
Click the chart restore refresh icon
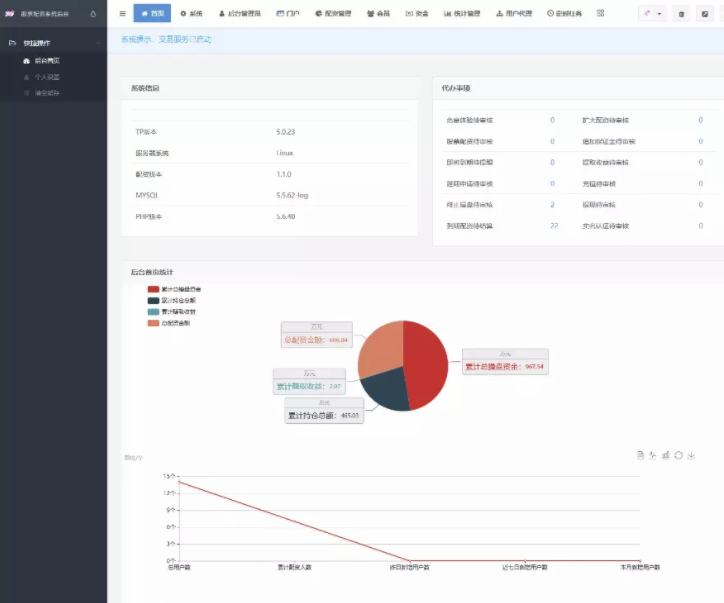point(678,455)
